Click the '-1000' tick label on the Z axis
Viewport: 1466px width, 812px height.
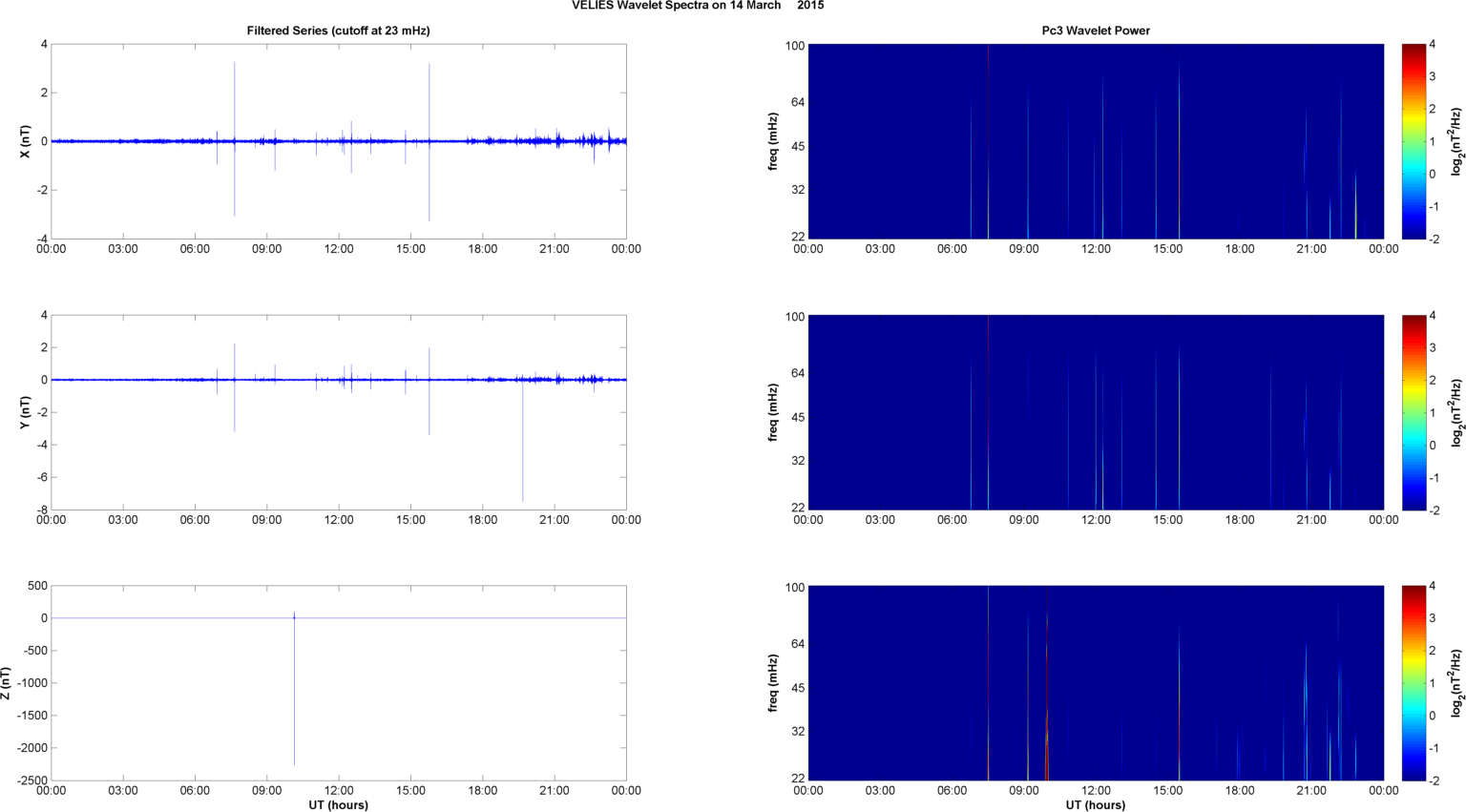[x=31, y=683]
